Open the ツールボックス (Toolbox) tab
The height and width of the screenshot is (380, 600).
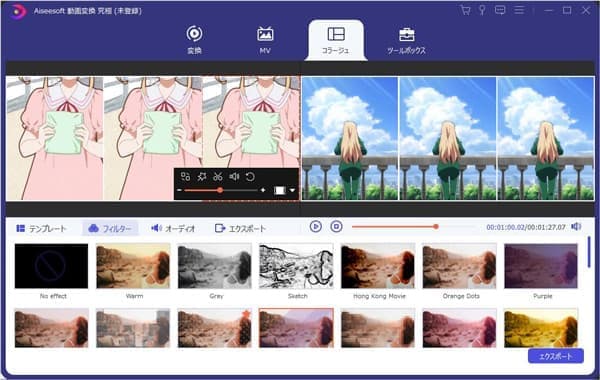[406, 40]
